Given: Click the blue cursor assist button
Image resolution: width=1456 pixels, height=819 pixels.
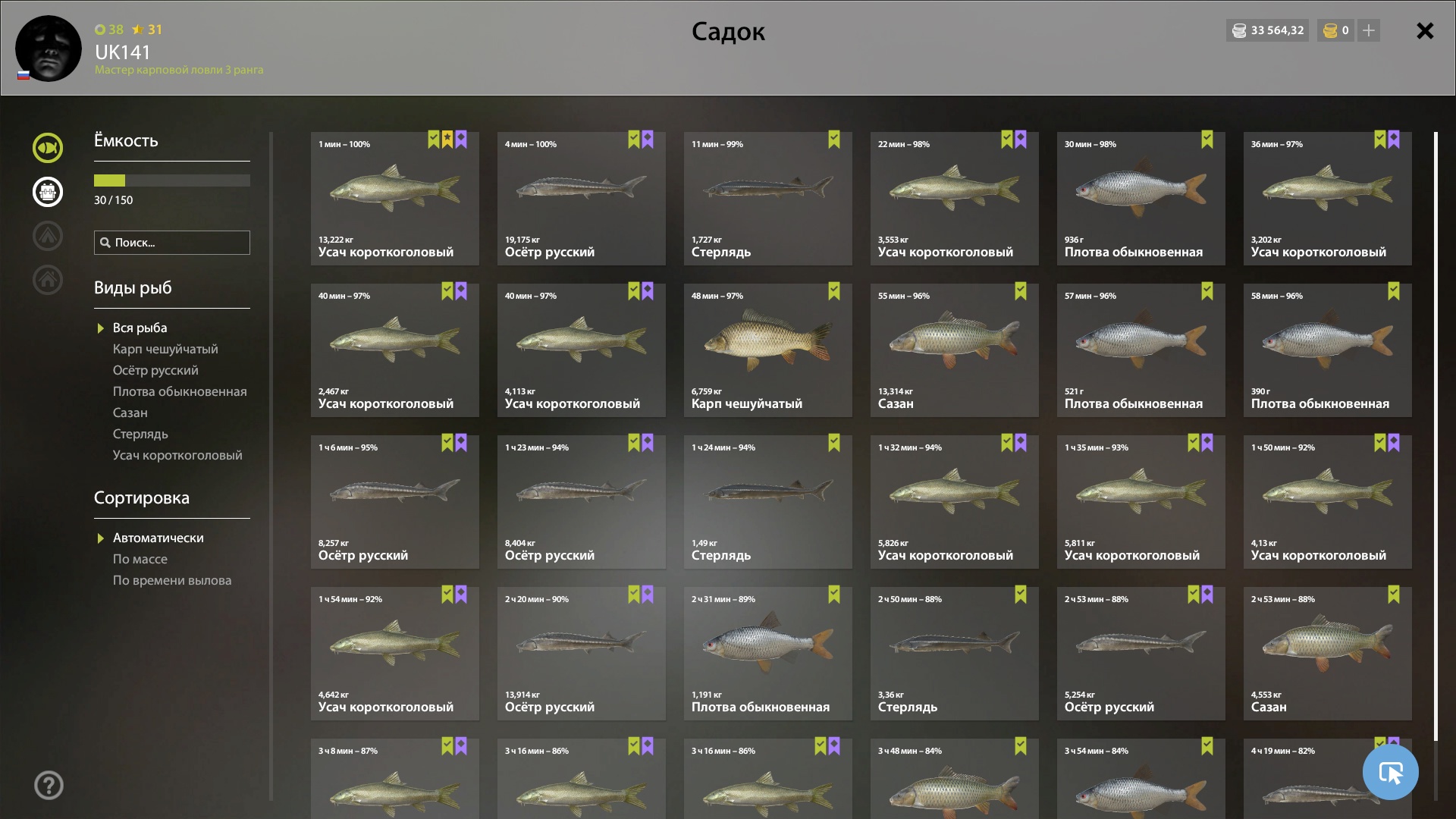Looking at the screenshot, I should click(x=1390, y=772).
